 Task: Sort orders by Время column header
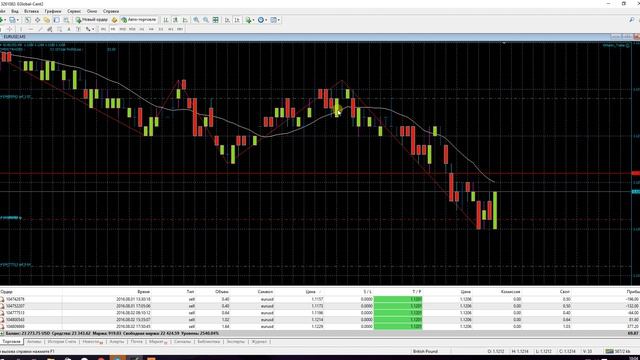143,292
